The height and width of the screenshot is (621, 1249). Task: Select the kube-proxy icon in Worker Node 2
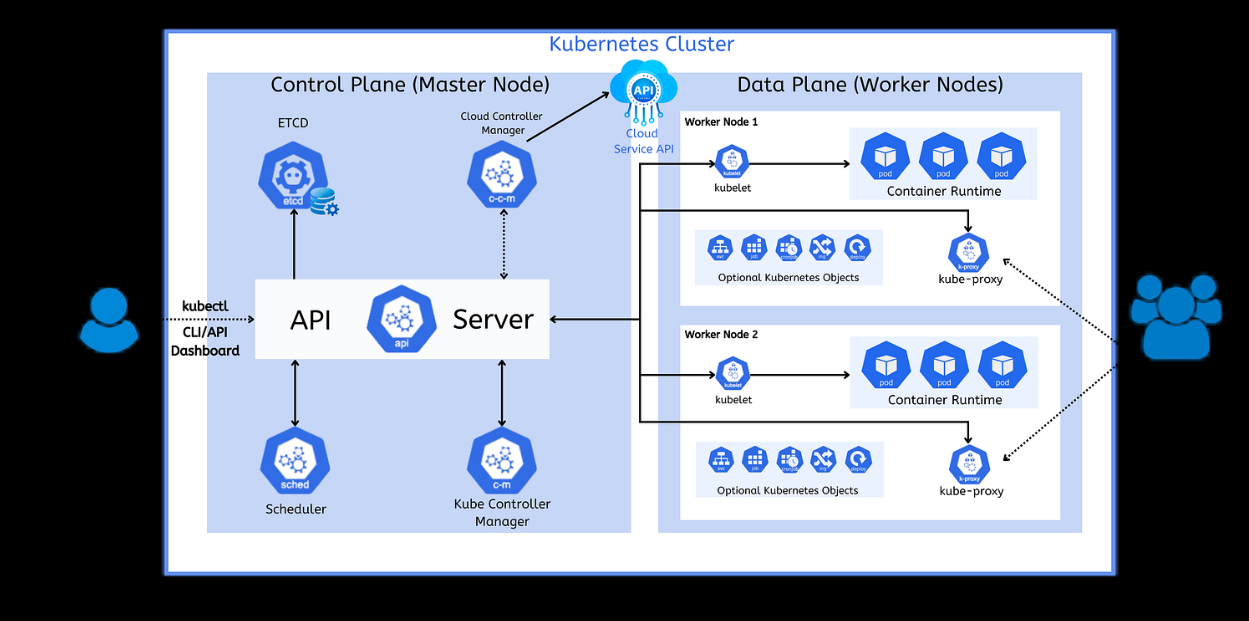point(969,466)
